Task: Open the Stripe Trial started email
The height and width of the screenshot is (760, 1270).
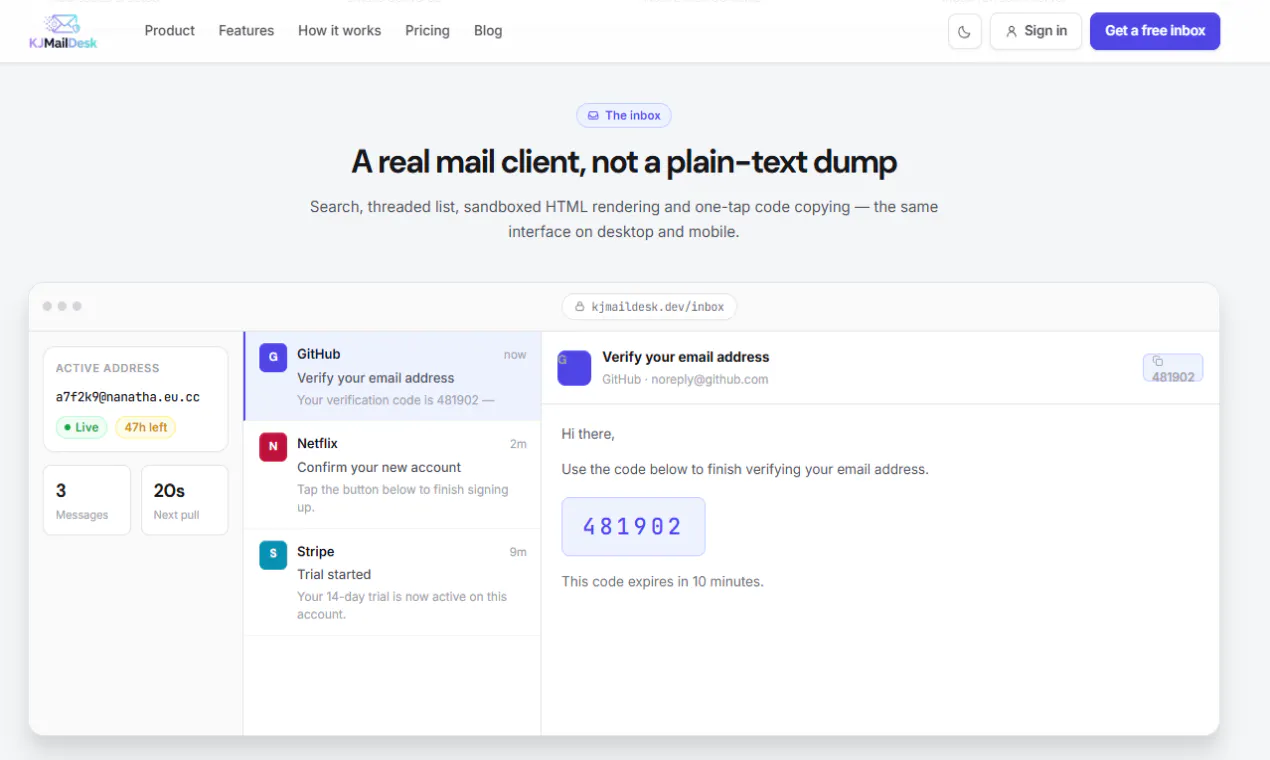Action: tap(392, 582)
